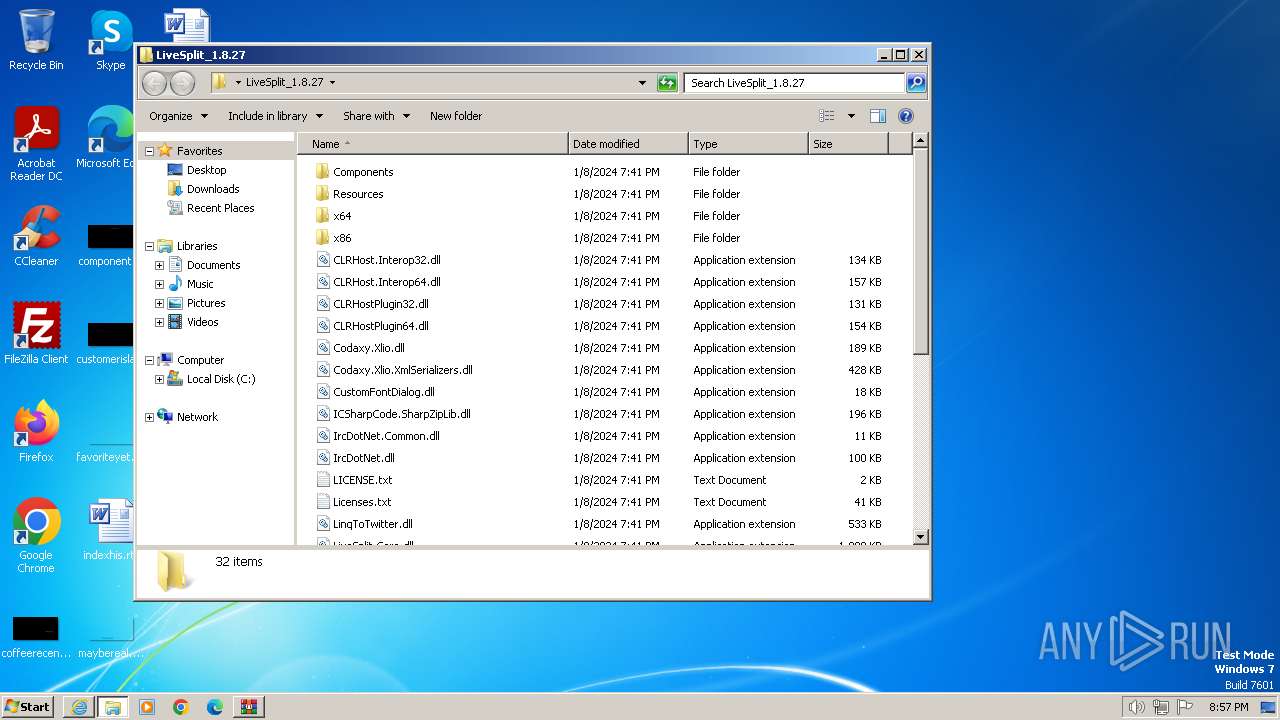Viewport: 1280px width, 720px height.
Task: Collapse the Libraries tree section
Action: 149,246
